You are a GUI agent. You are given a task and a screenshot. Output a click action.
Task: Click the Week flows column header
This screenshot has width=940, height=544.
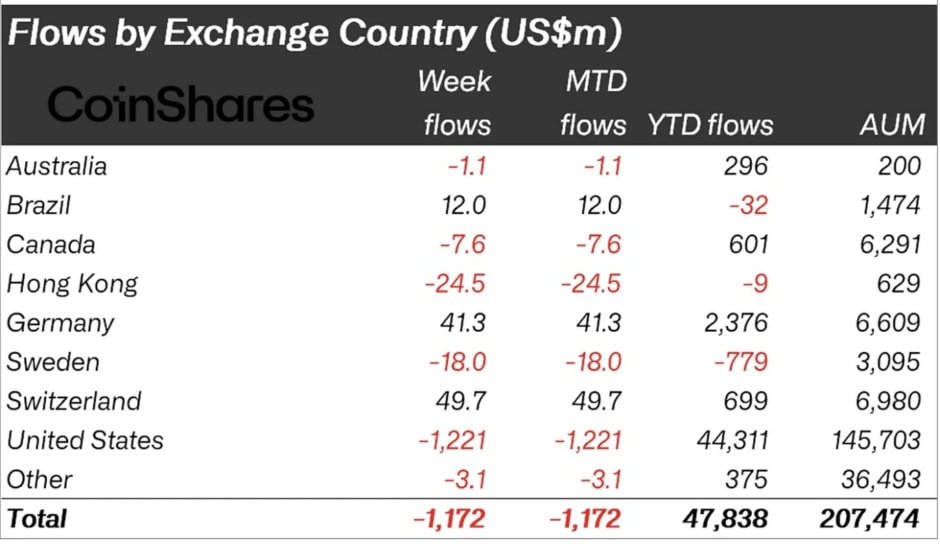(455, 103)
